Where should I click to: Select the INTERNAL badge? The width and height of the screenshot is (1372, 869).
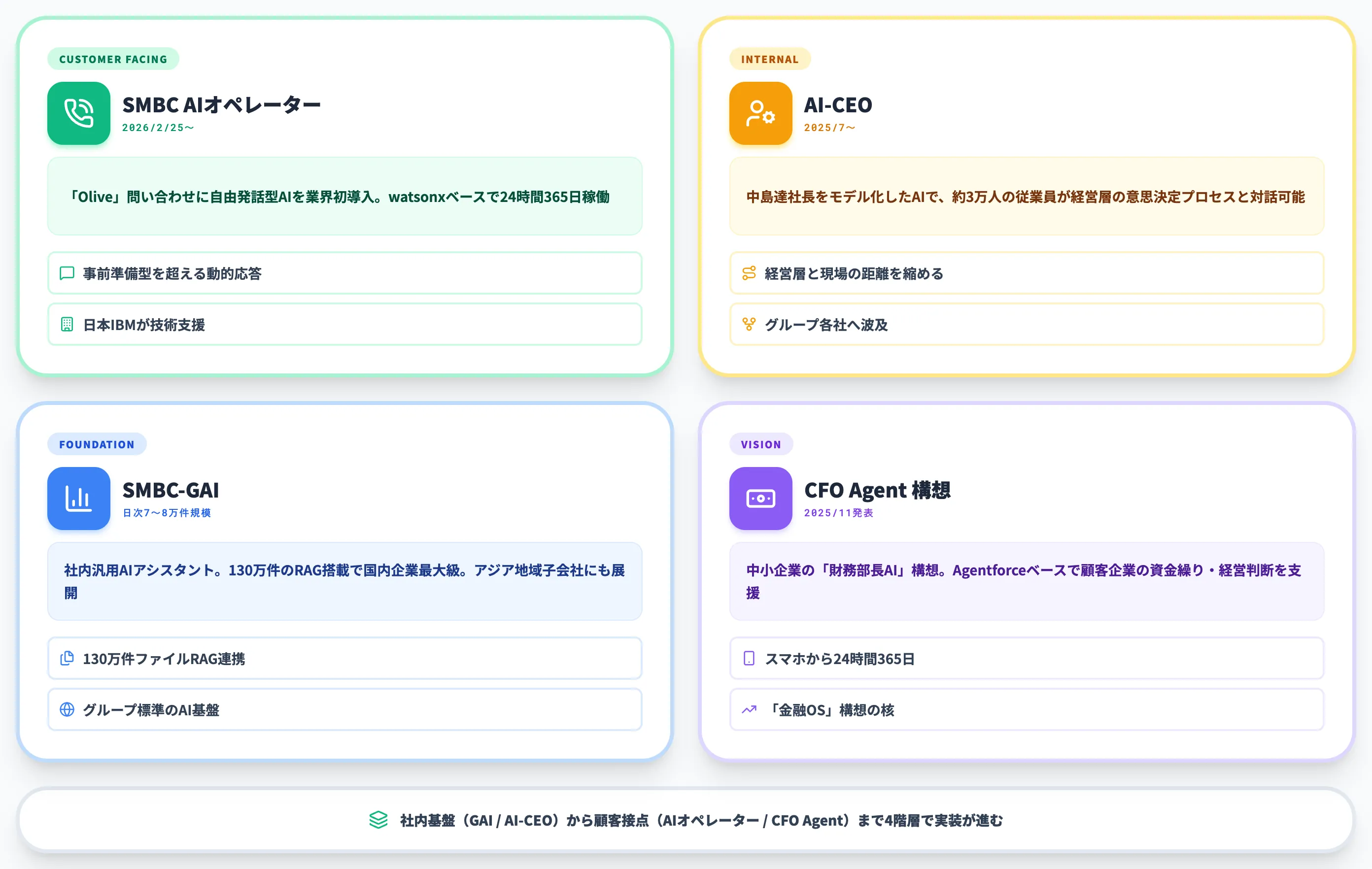(770, 59)
